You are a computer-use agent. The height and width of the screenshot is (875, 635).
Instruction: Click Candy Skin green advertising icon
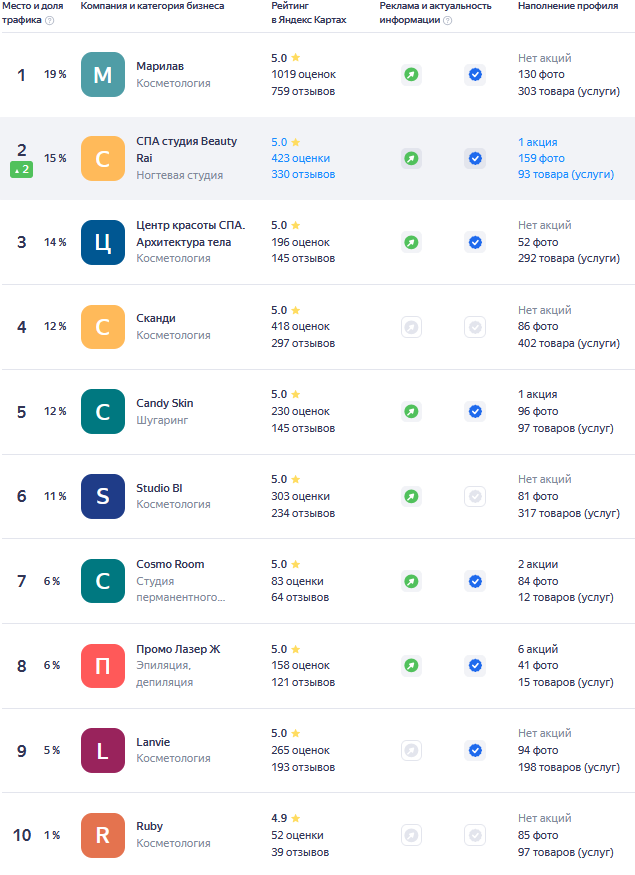tap(411, 411)
